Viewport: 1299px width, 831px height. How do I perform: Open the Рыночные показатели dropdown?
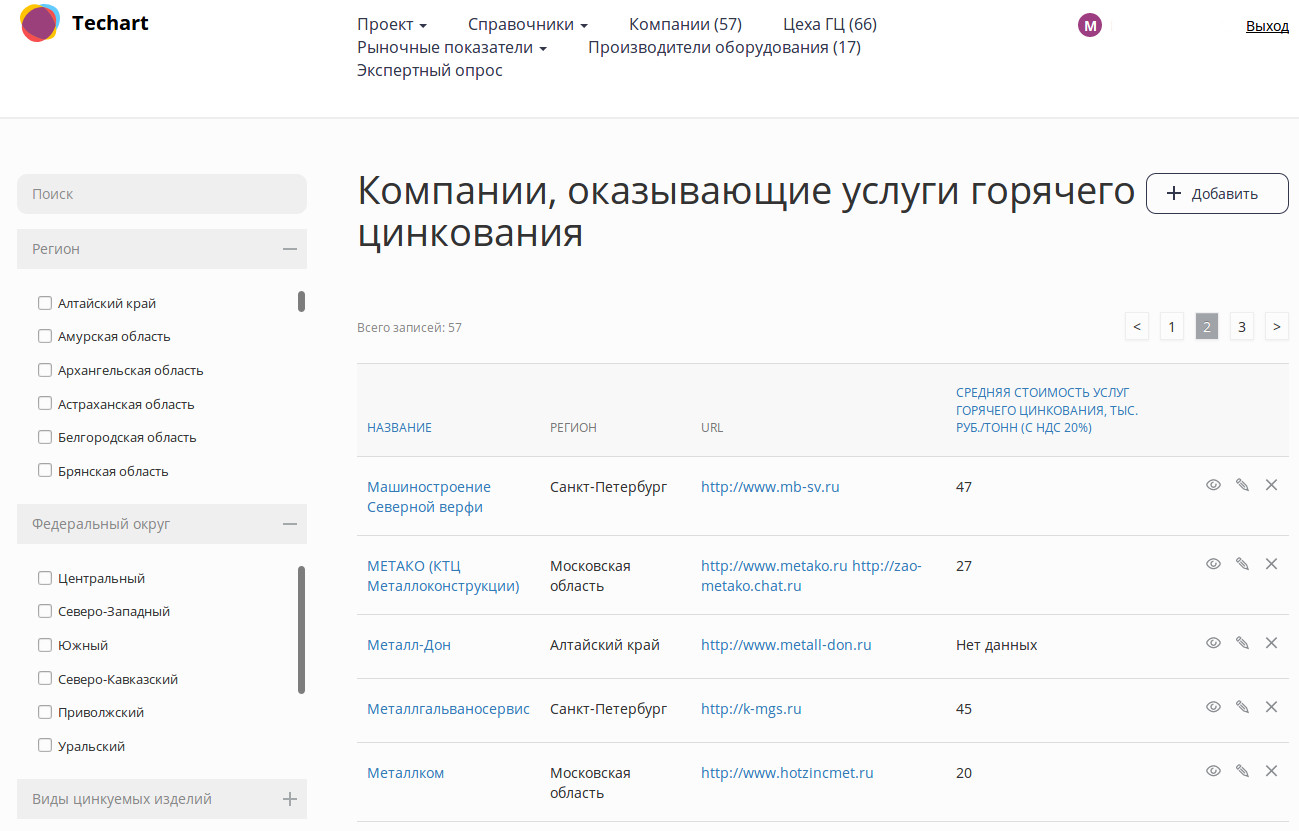tap(452, 47)
